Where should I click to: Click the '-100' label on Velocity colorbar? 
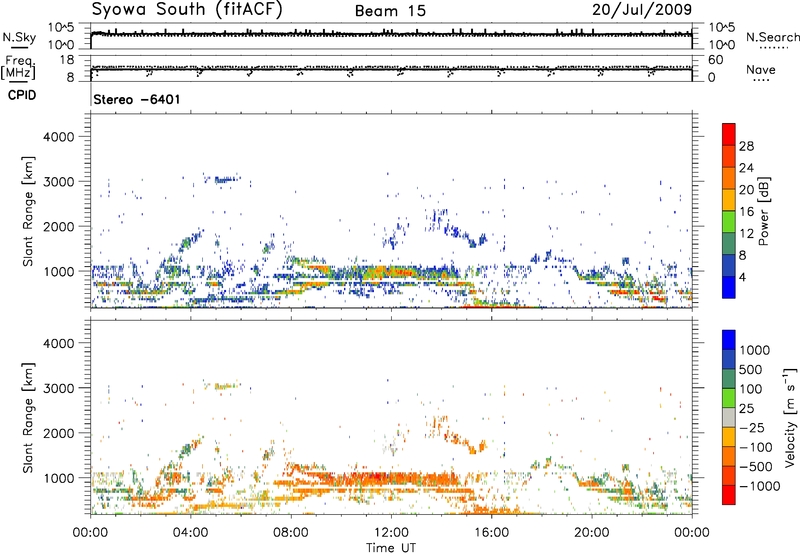[756, 447]
